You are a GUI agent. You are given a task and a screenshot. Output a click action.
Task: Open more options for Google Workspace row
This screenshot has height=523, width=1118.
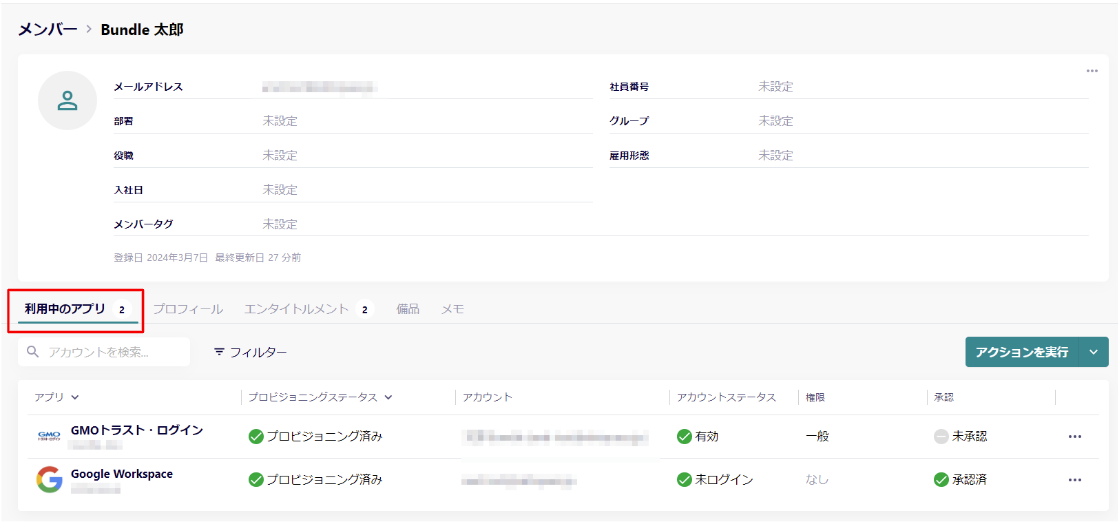pos(1075,480)
